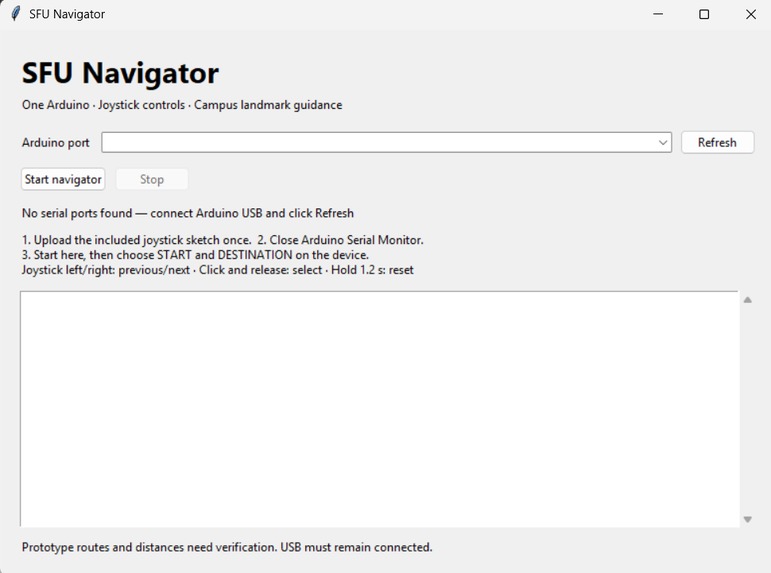This screenshot has width=771, height=573.
Task: Click the scrollbar down arrow of log area
Action: (x=747, y=519)
